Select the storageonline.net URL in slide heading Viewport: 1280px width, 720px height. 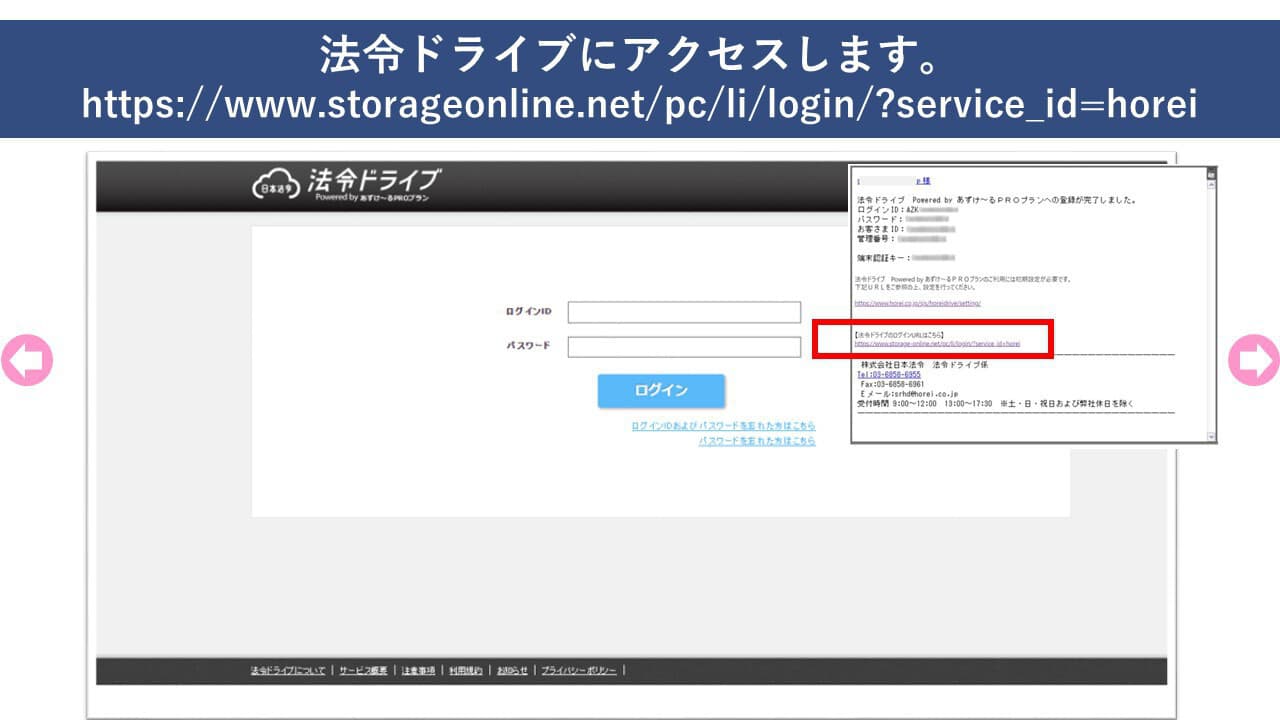coord(640,104)
